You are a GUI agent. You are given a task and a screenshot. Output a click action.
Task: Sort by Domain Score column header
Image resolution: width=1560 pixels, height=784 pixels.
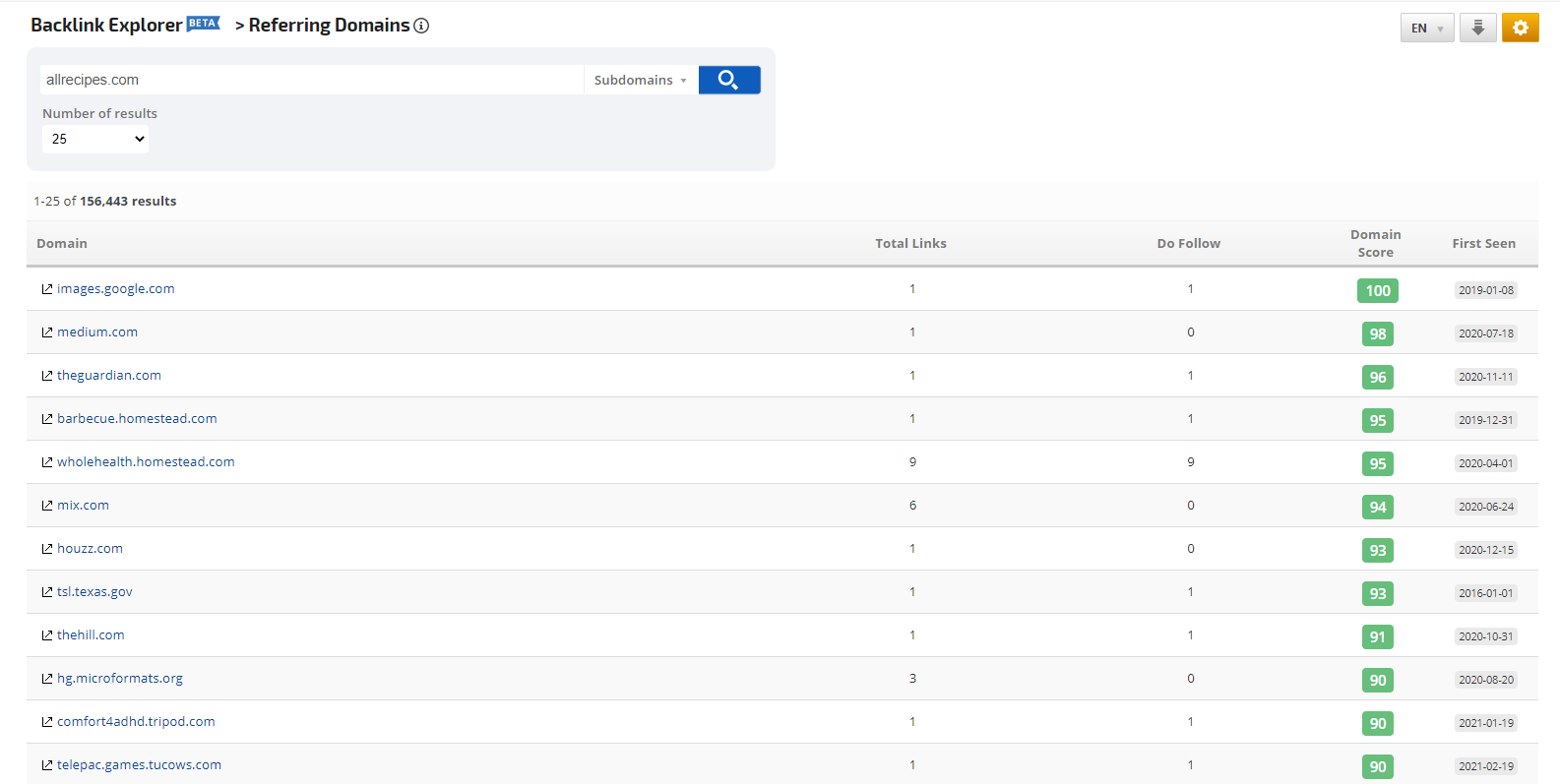pyautogui.click(x=1375, y=243)
